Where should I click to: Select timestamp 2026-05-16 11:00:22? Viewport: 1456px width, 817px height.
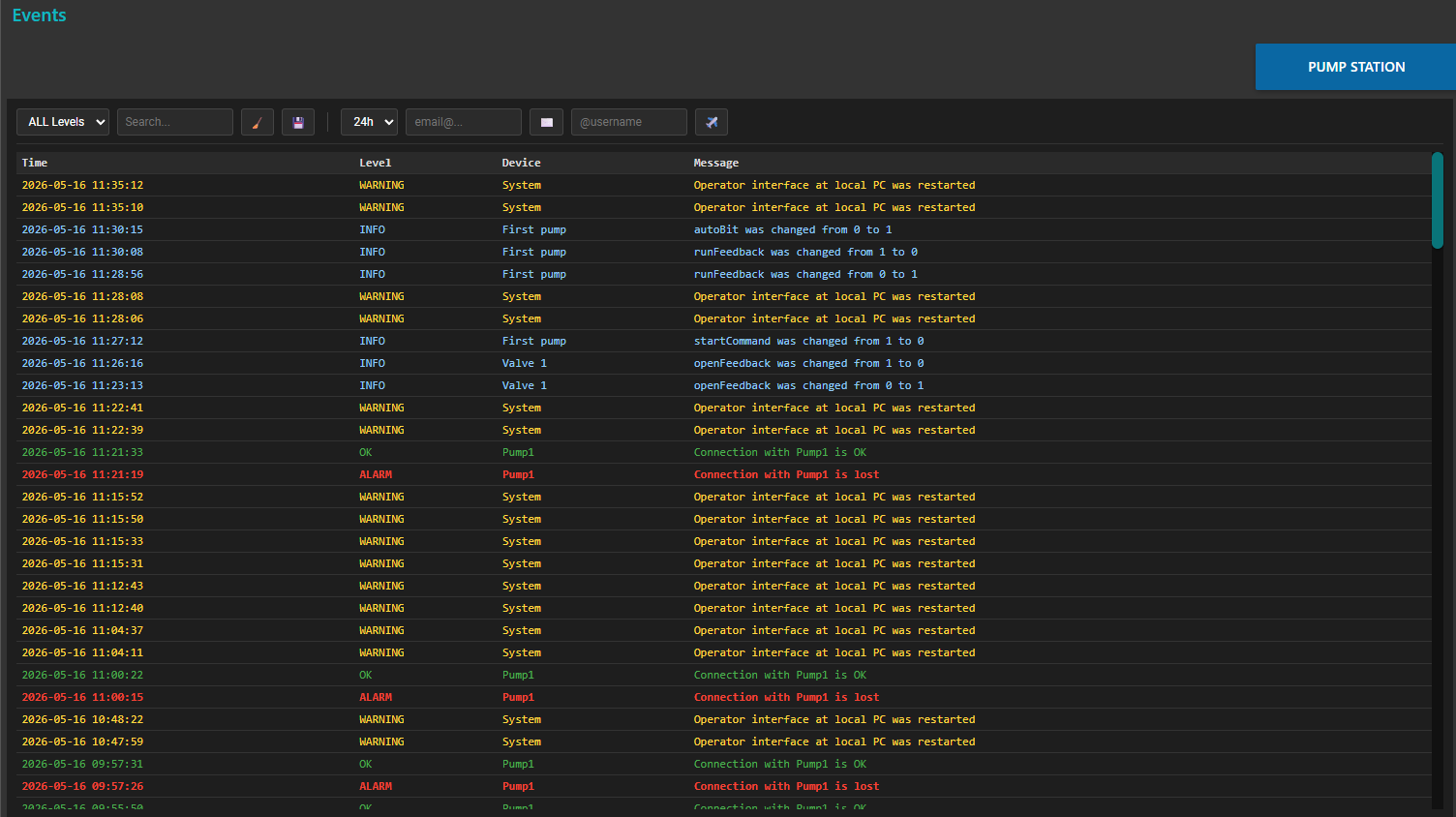point(82,675)
